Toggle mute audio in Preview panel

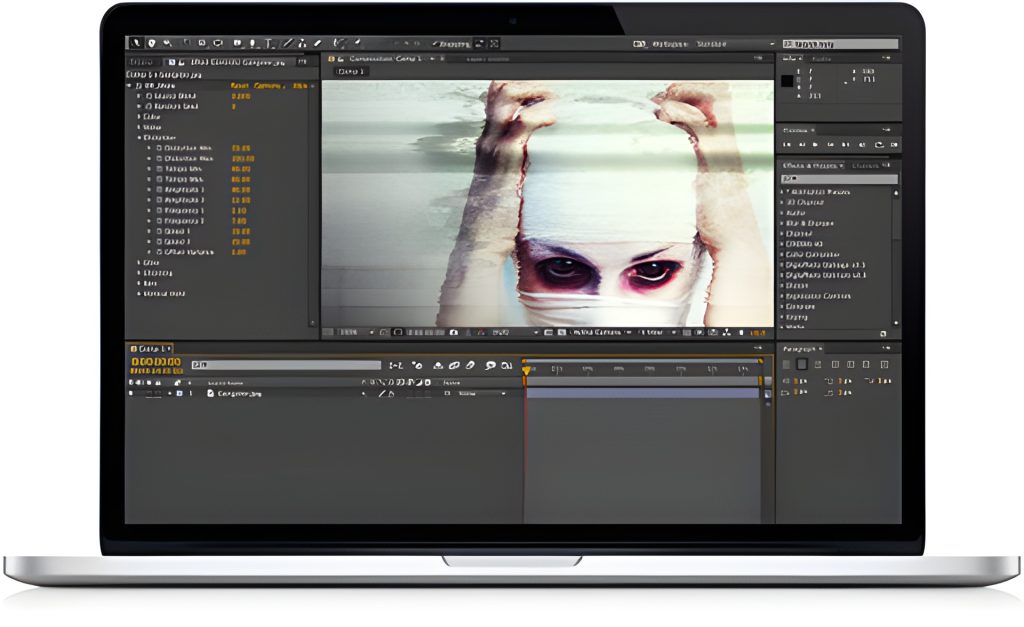coord(862,144)
